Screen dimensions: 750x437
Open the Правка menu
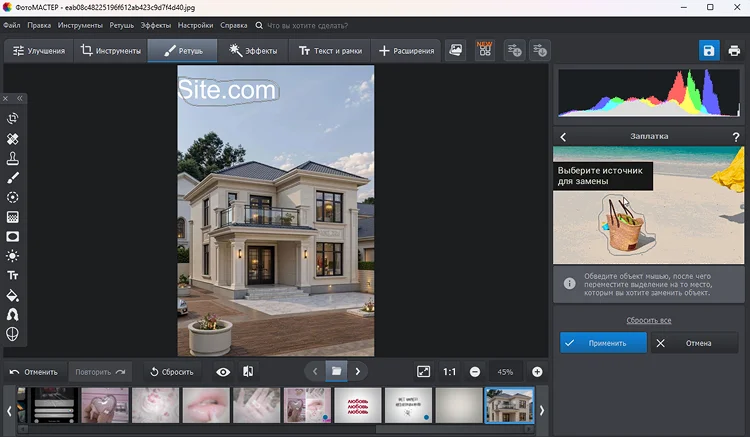point(39,25)
